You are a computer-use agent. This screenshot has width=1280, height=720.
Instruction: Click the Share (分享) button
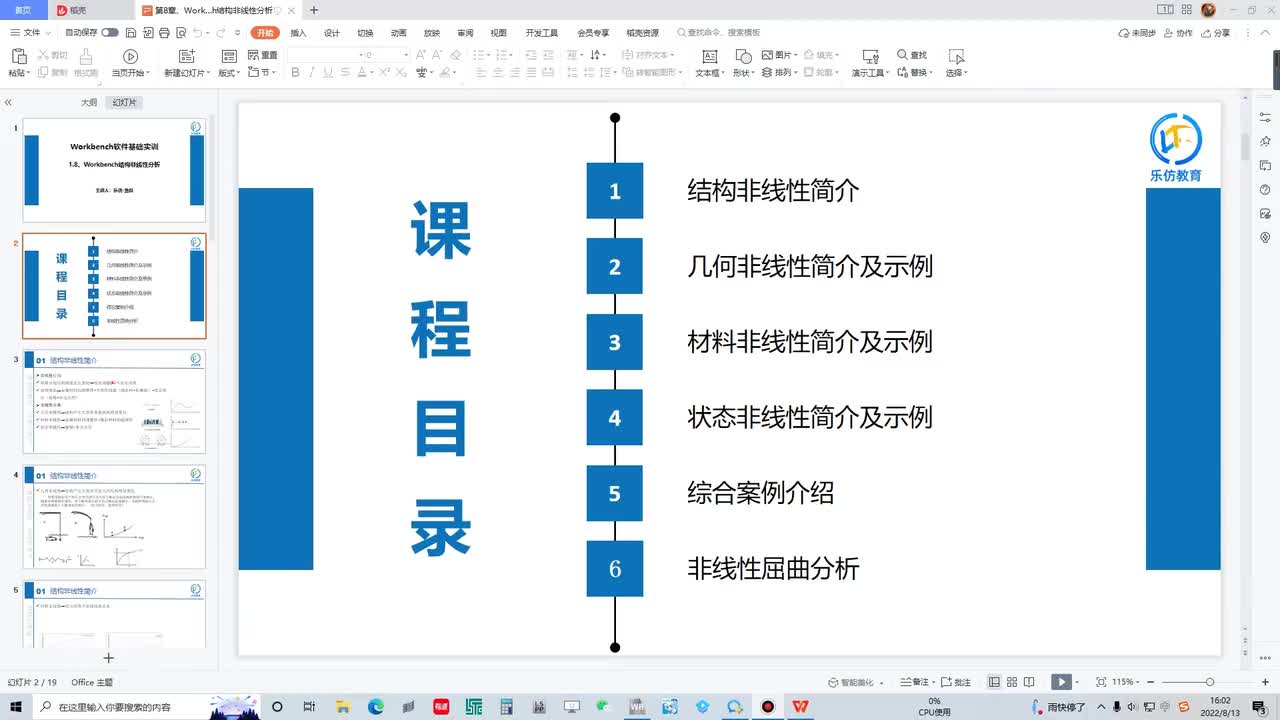point(1217,33)
